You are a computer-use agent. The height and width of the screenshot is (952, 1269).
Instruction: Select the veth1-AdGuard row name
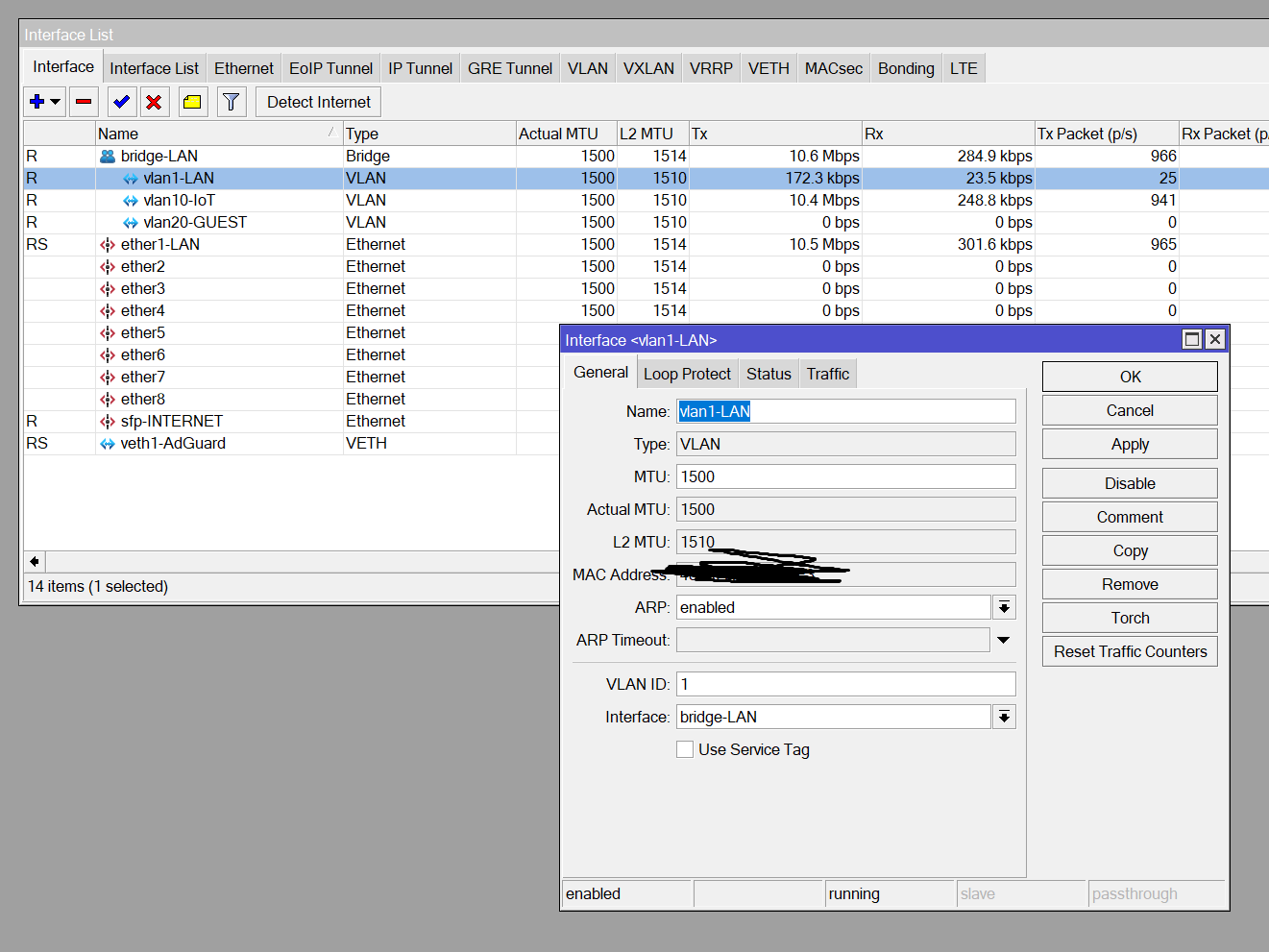coord(173,444)
